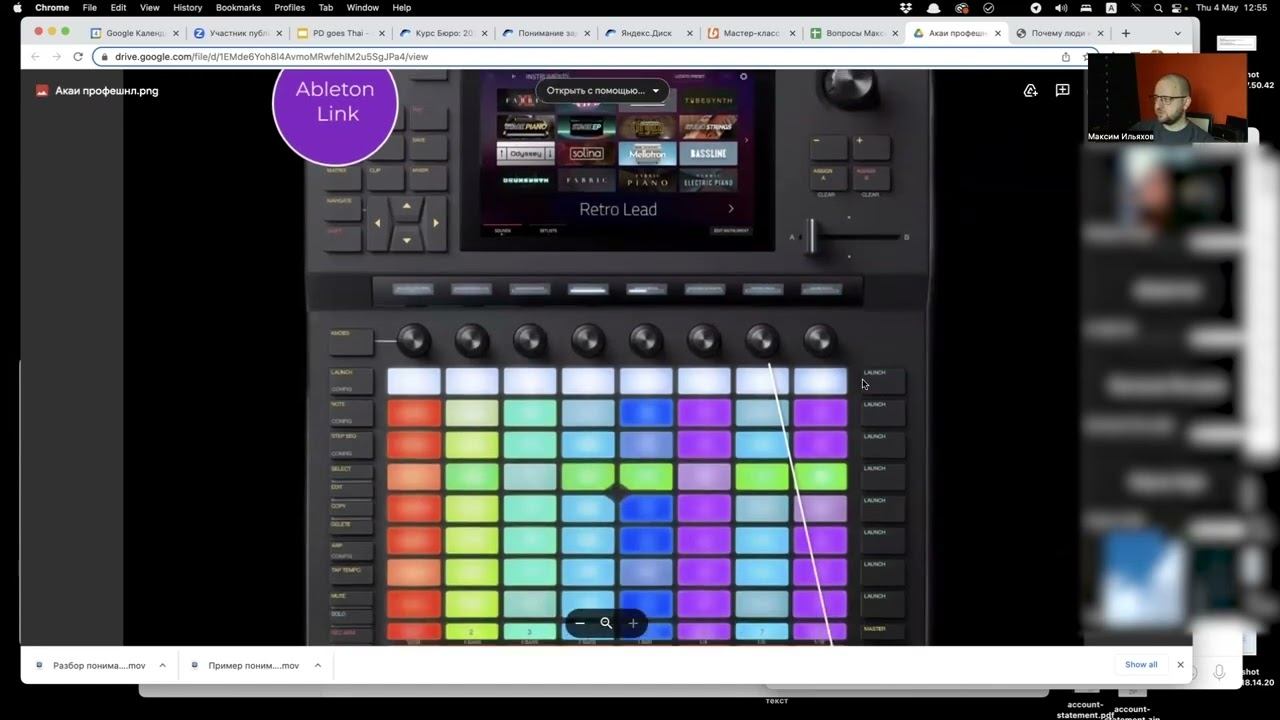
Task: Close the downloads bar
Action: (1180, 665)
